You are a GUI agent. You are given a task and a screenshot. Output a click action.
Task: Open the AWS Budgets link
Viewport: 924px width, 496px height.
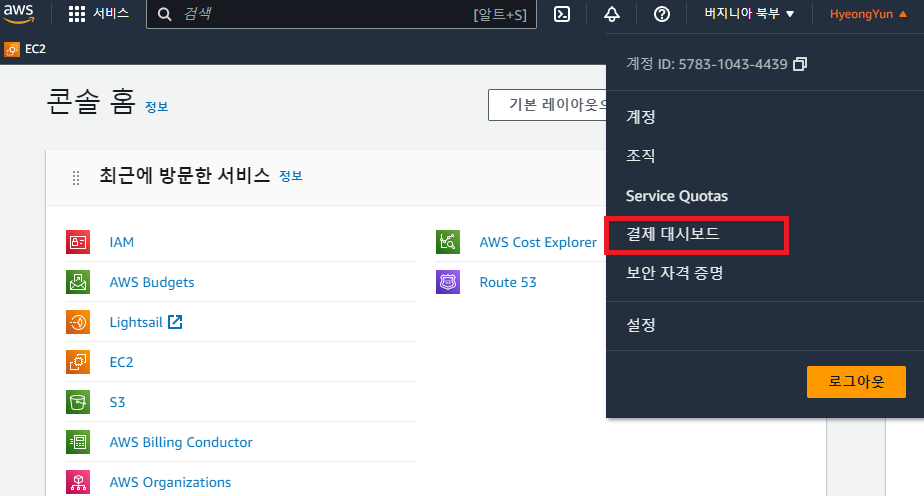click(x=152, y=282)
